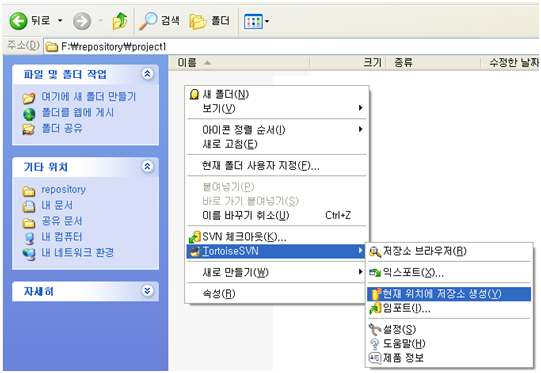
Task: Click the SVN checkout icon in context menu
Action: (x=195, y=237)
